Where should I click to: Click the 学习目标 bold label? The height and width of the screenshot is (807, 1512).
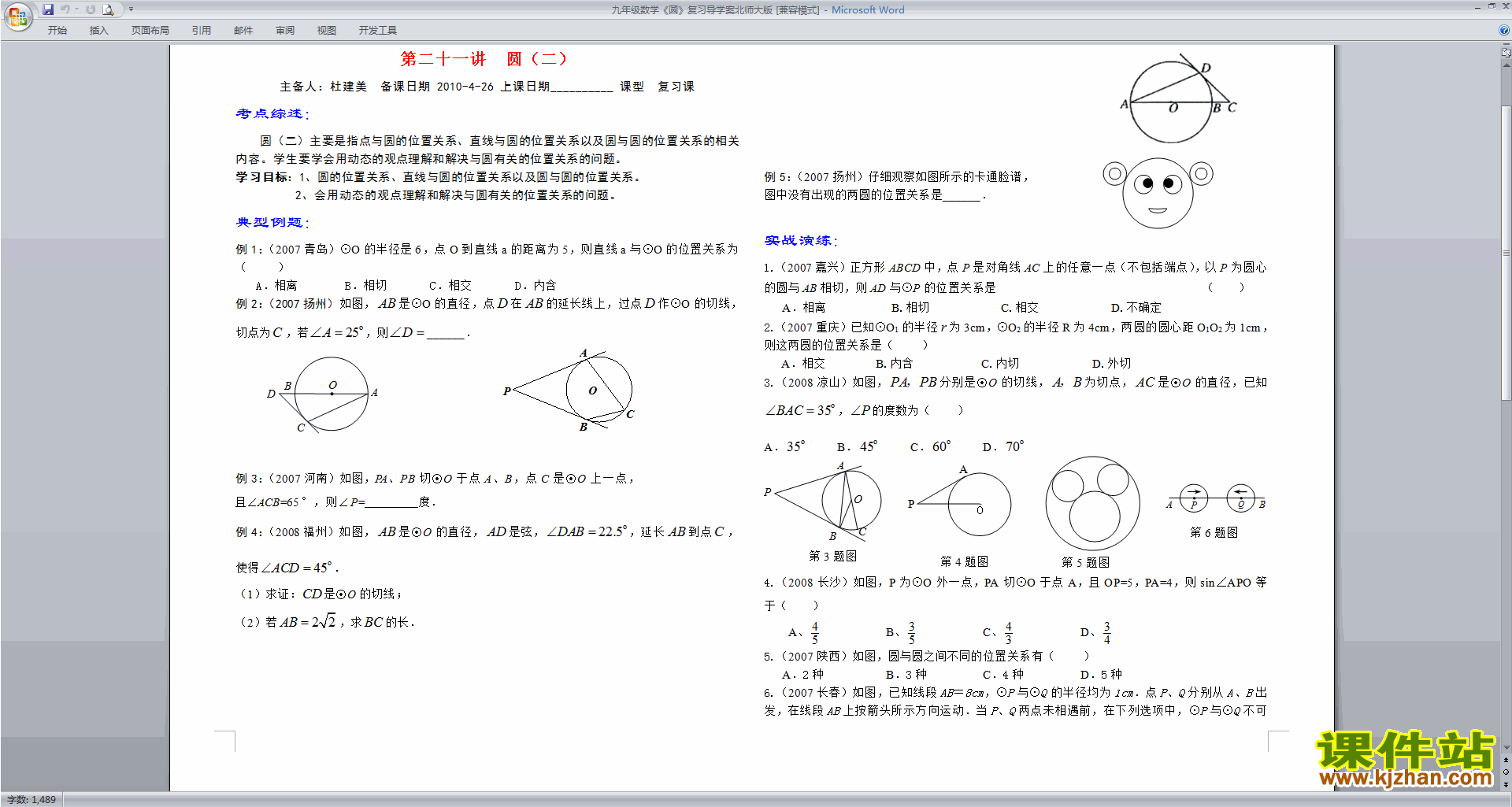coord(263,177)
